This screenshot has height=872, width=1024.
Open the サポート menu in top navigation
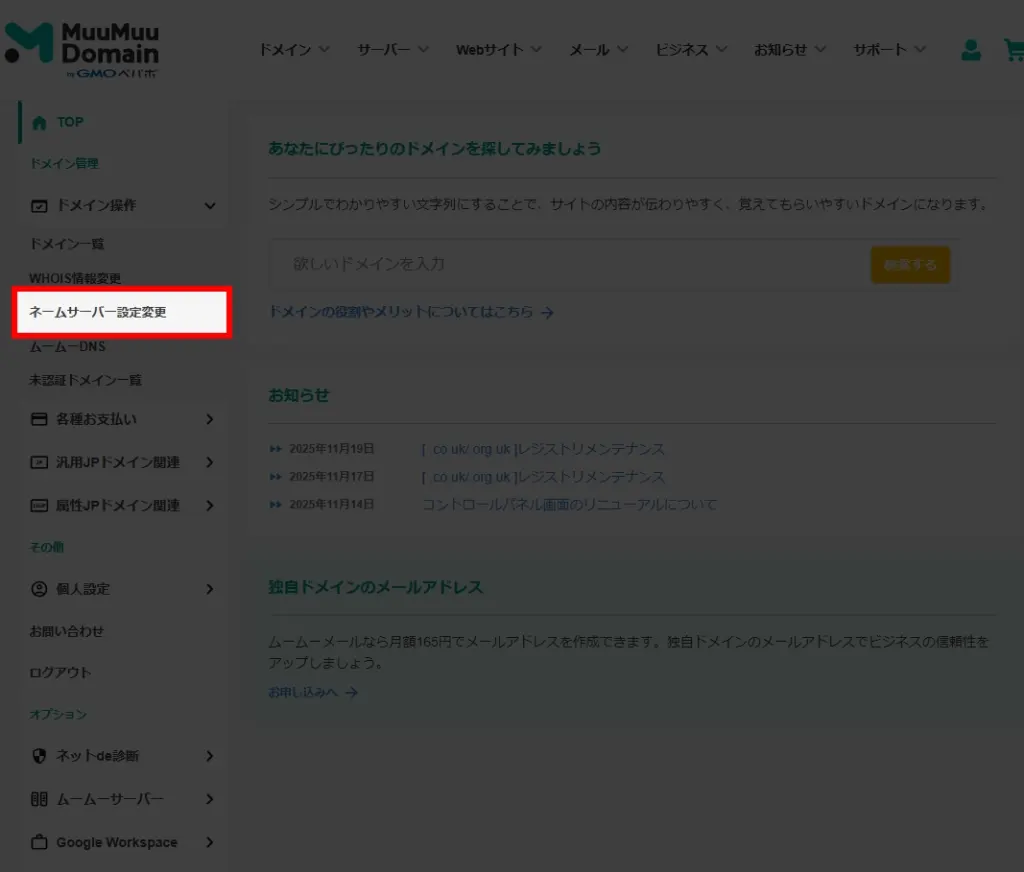click(889, 49)
